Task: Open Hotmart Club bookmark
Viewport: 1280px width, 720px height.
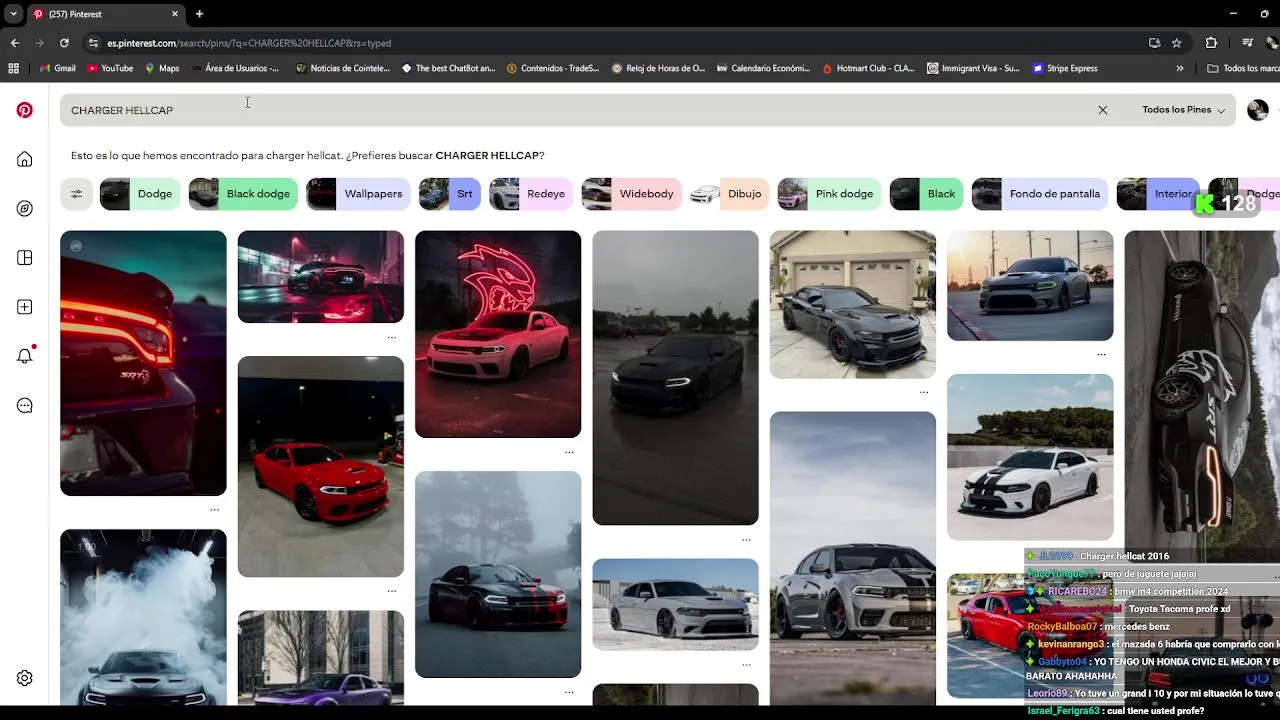Action: pos(869,68)
